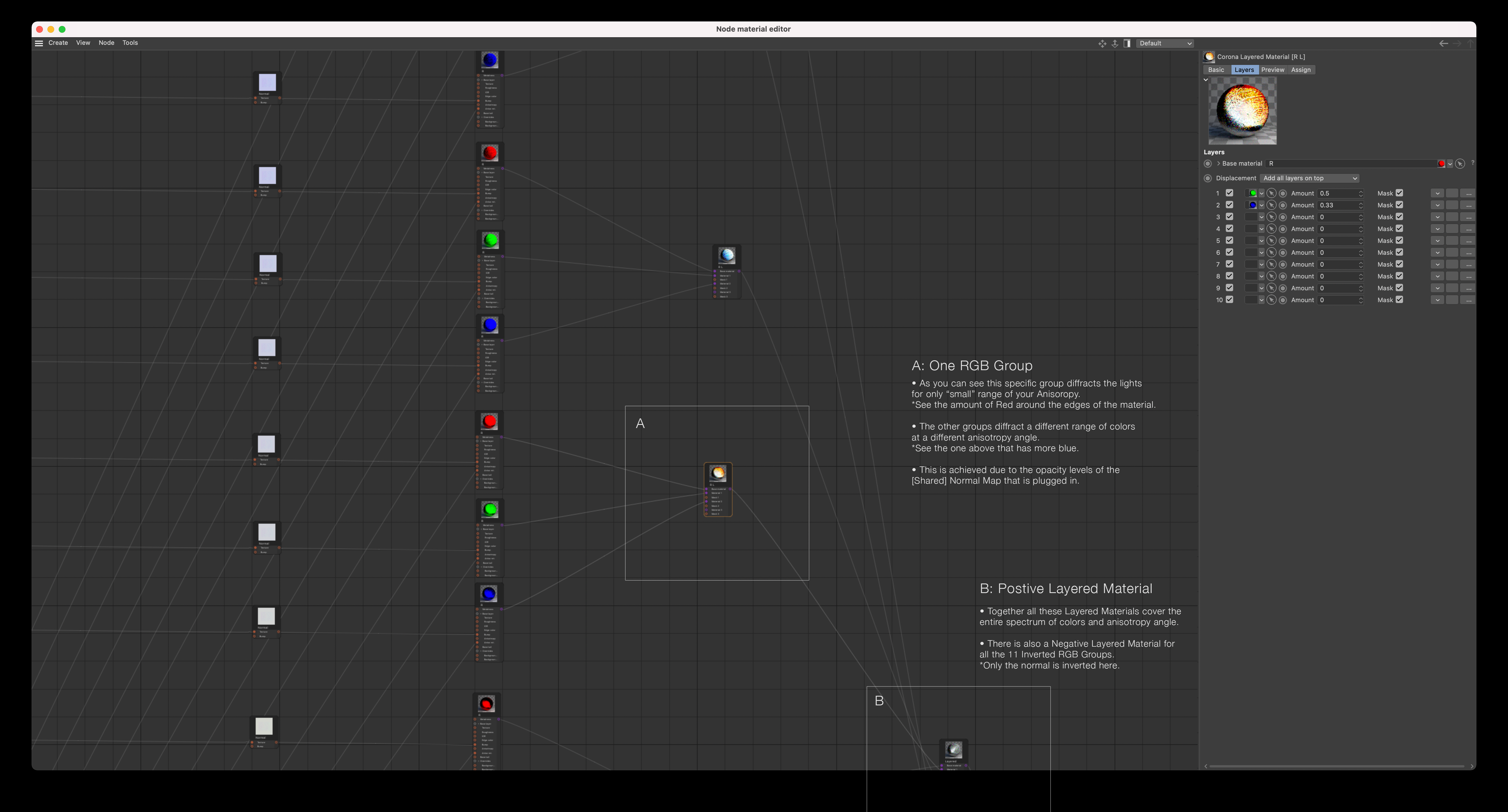Open the layer 3 mask dropdown on the far right
Screen dimensions: 1508x812
tap(1437, 217)
